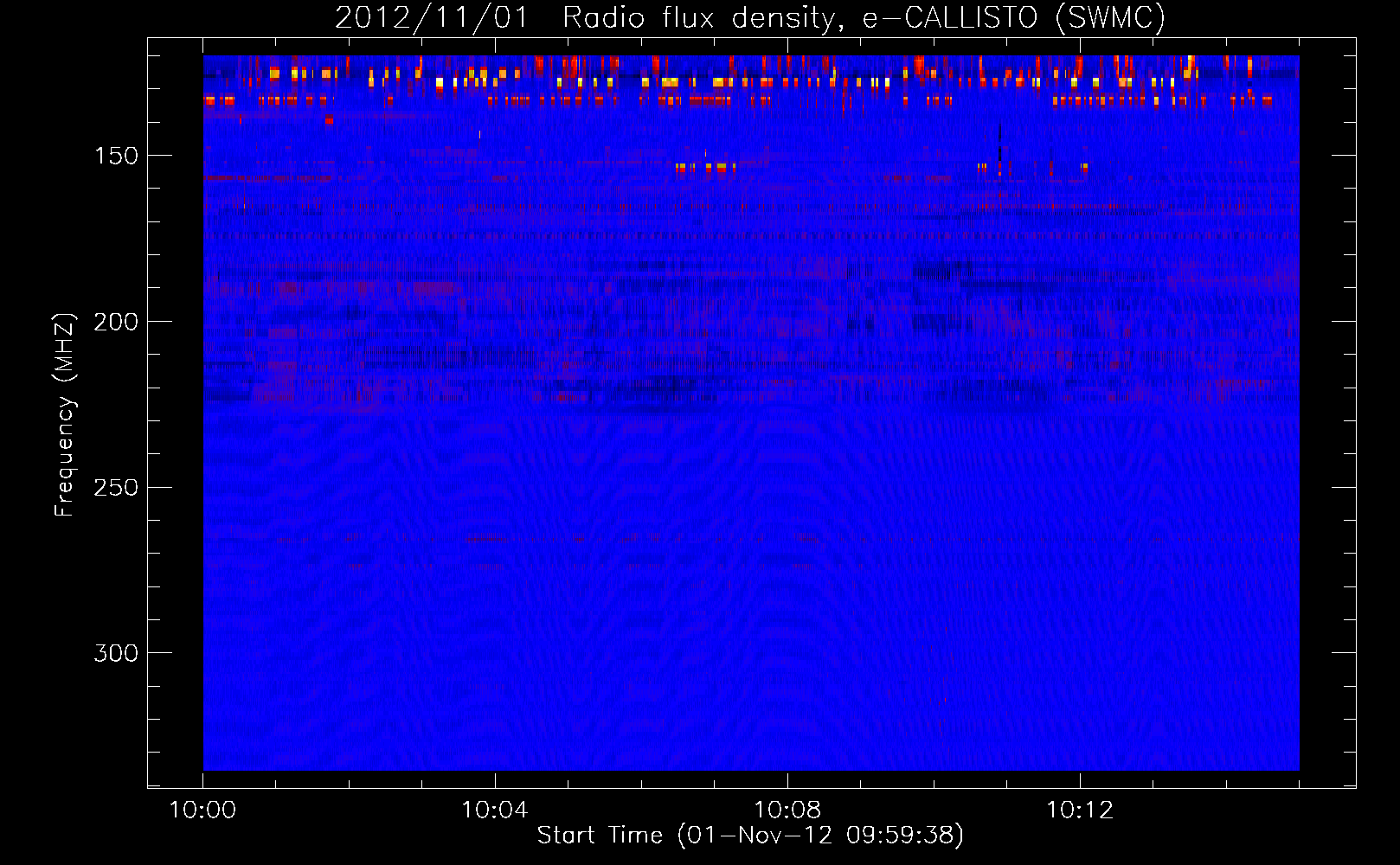The height and width of the screenshot is (865, 1400).
Task: Click the 10:04 time tick label
Action: 495,811
